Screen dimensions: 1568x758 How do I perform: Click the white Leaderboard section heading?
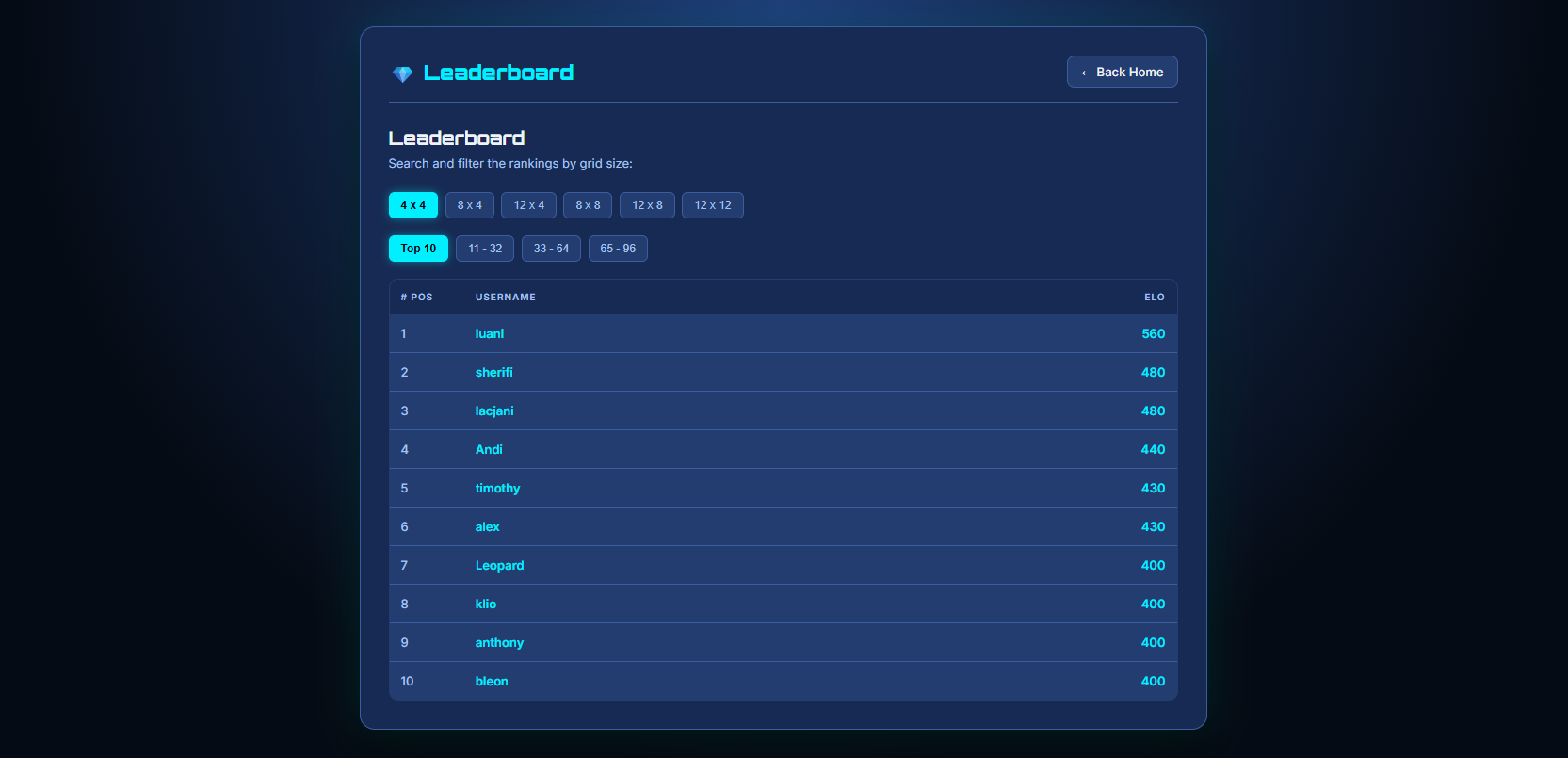click(x=457, y=137)
